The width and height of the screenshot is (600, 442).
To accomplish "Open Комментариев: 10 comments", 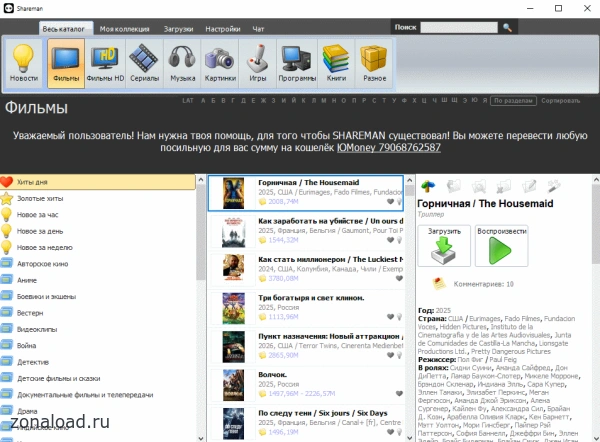I will tap(484, 284).
